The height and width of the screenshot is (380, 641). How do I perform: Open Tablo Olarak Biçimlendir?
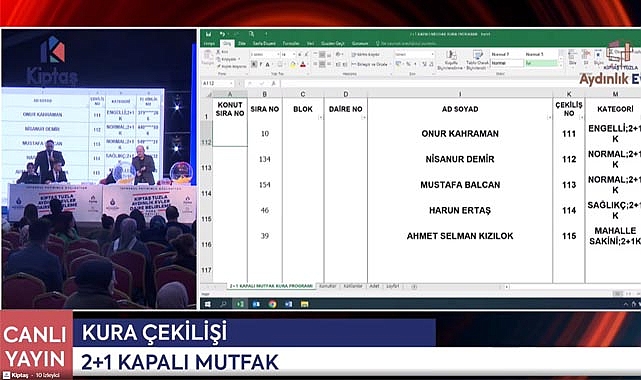click(x=477, y=60)
